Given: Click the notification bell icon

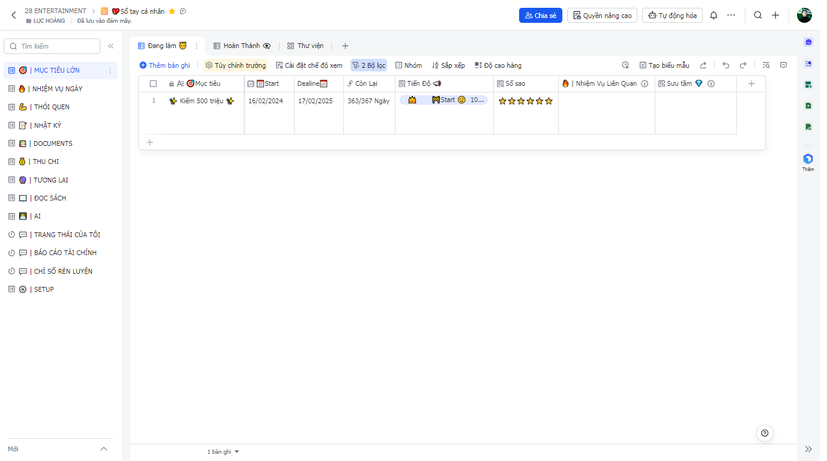Looking at the screenshot, I should [713, 16].
